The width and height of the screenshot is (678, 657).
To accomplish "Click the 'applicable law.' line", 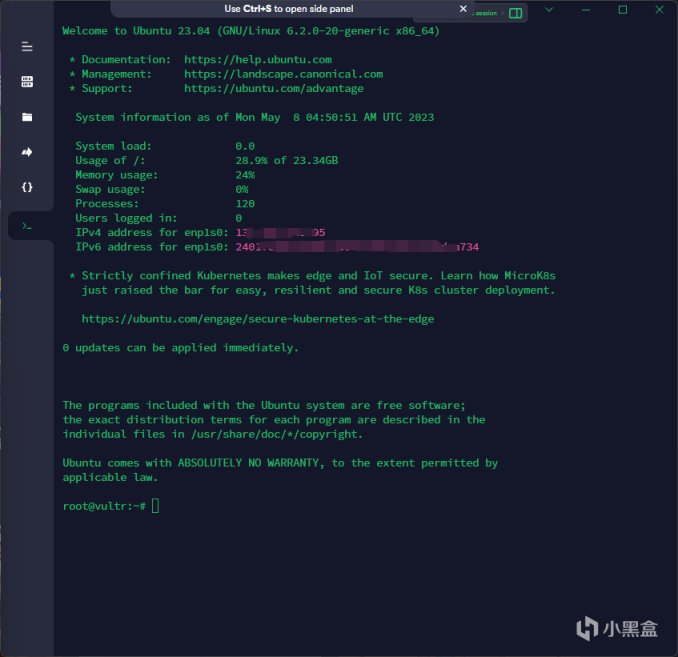I will click(x=110, y=478).
